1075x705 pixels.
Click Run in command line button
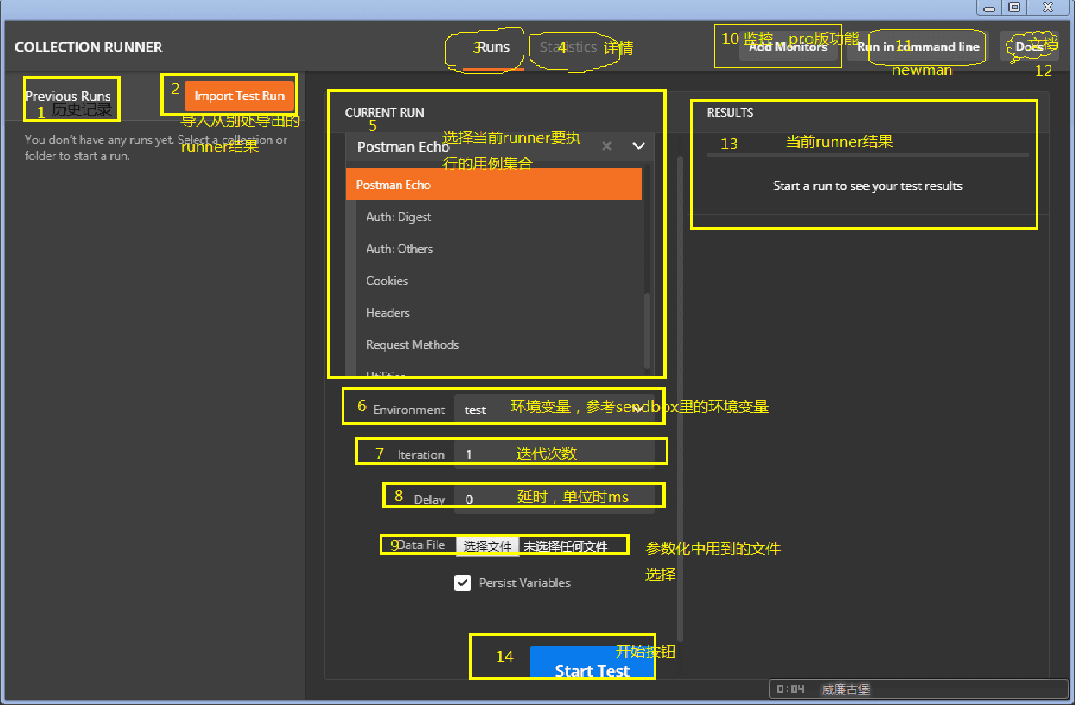pos(918,47)
